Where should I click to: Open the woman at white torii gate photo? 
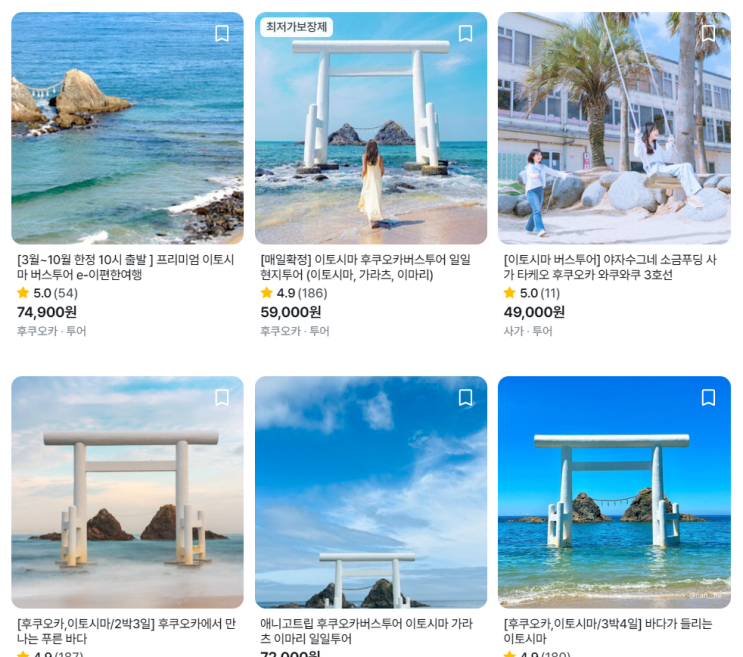pos(371,128)
